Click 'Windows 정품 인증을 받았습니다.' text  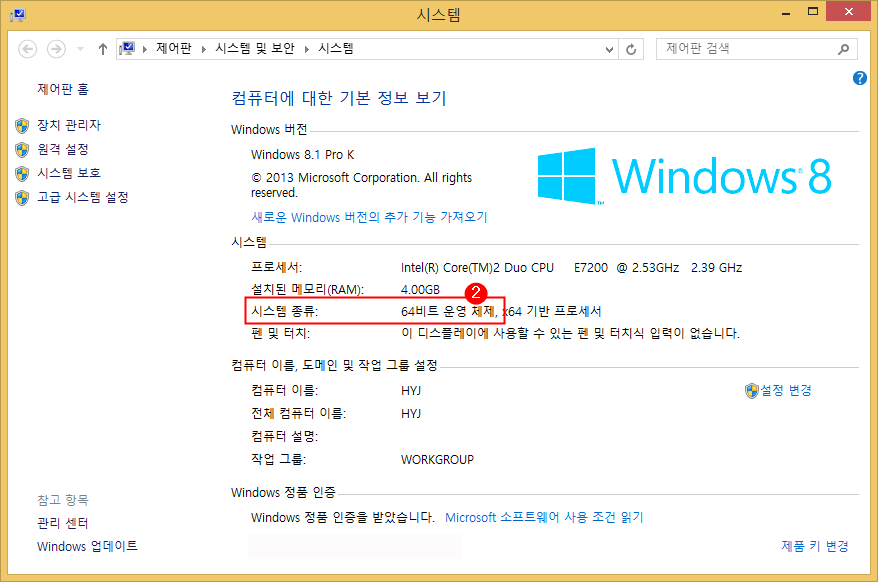pyautogui.click(x=343, y=517)
